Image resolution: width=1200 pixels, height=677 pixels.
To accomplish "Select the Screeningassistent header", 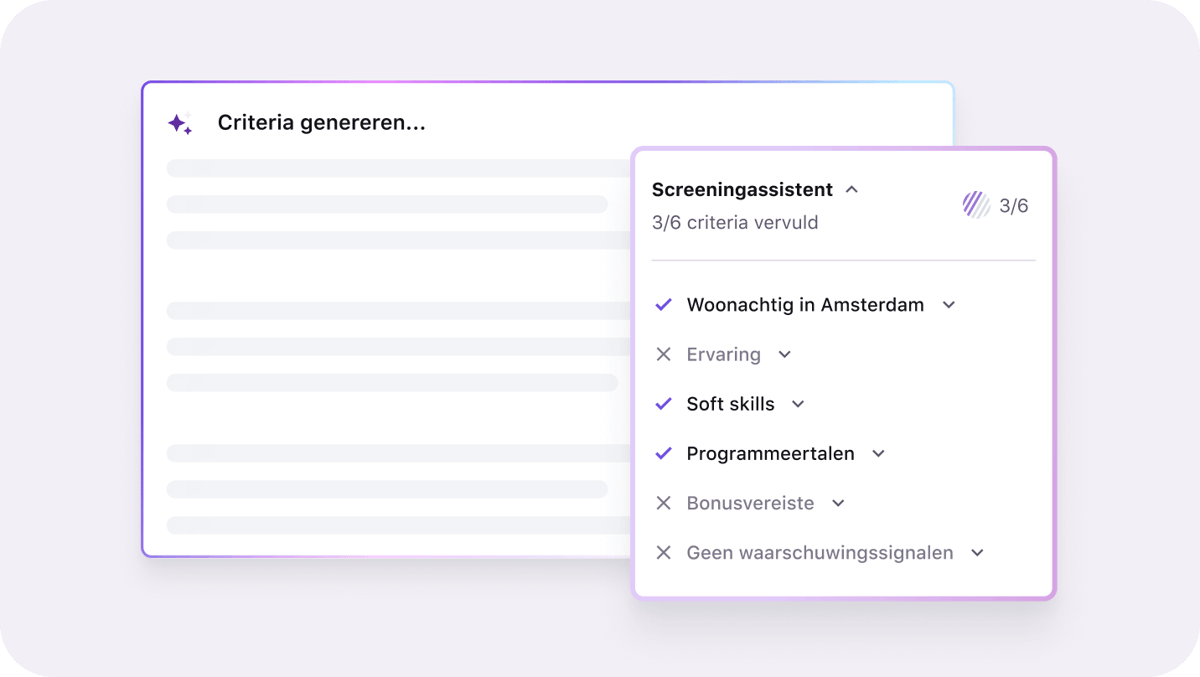I will coord(742,188).
